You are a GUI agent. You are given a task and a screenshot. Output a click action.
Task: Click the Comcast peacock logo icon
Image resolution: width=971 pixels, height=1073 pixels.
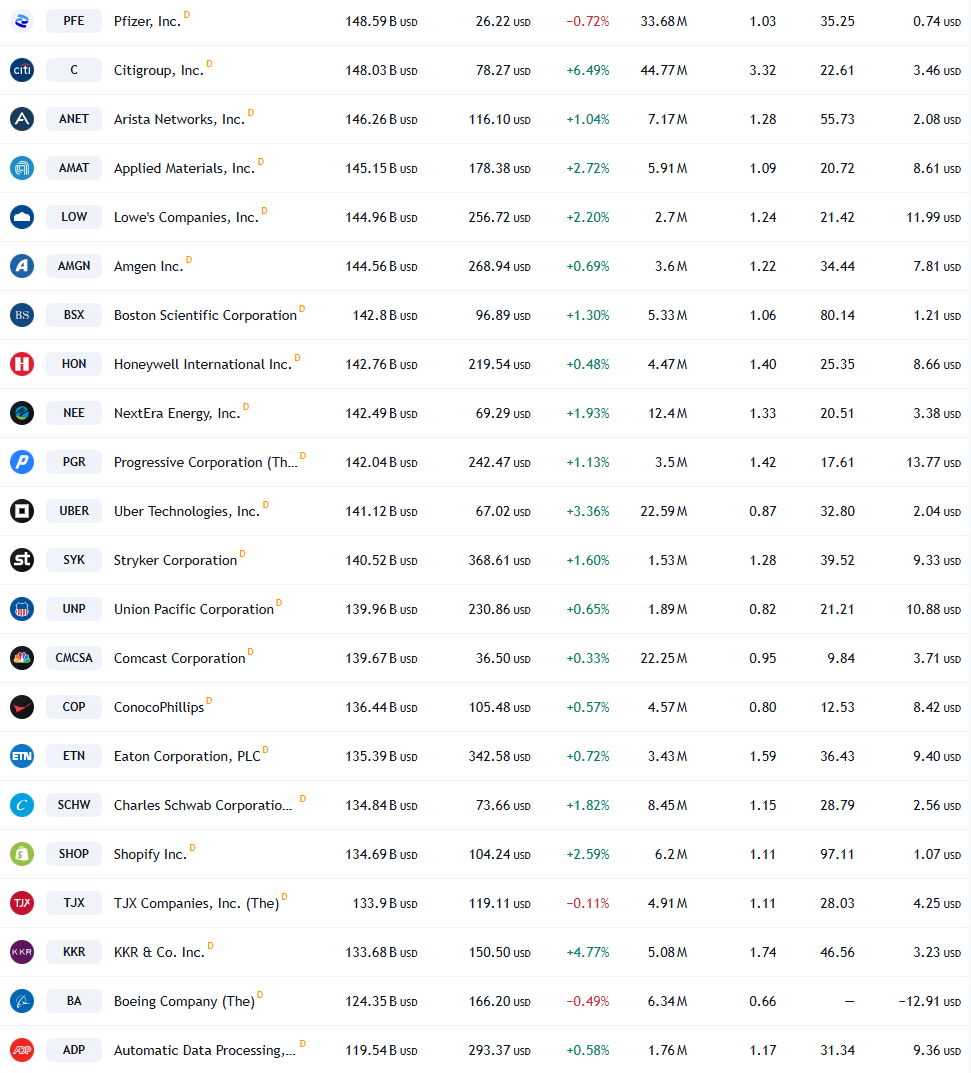pyautogui.click(x=22, y=658)
